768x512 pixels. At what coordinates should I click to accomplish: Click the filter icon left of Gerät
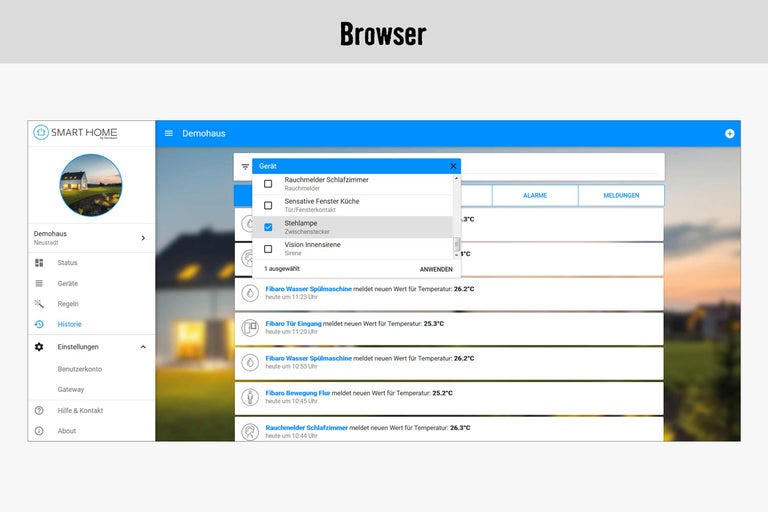(x=245, y=166)
